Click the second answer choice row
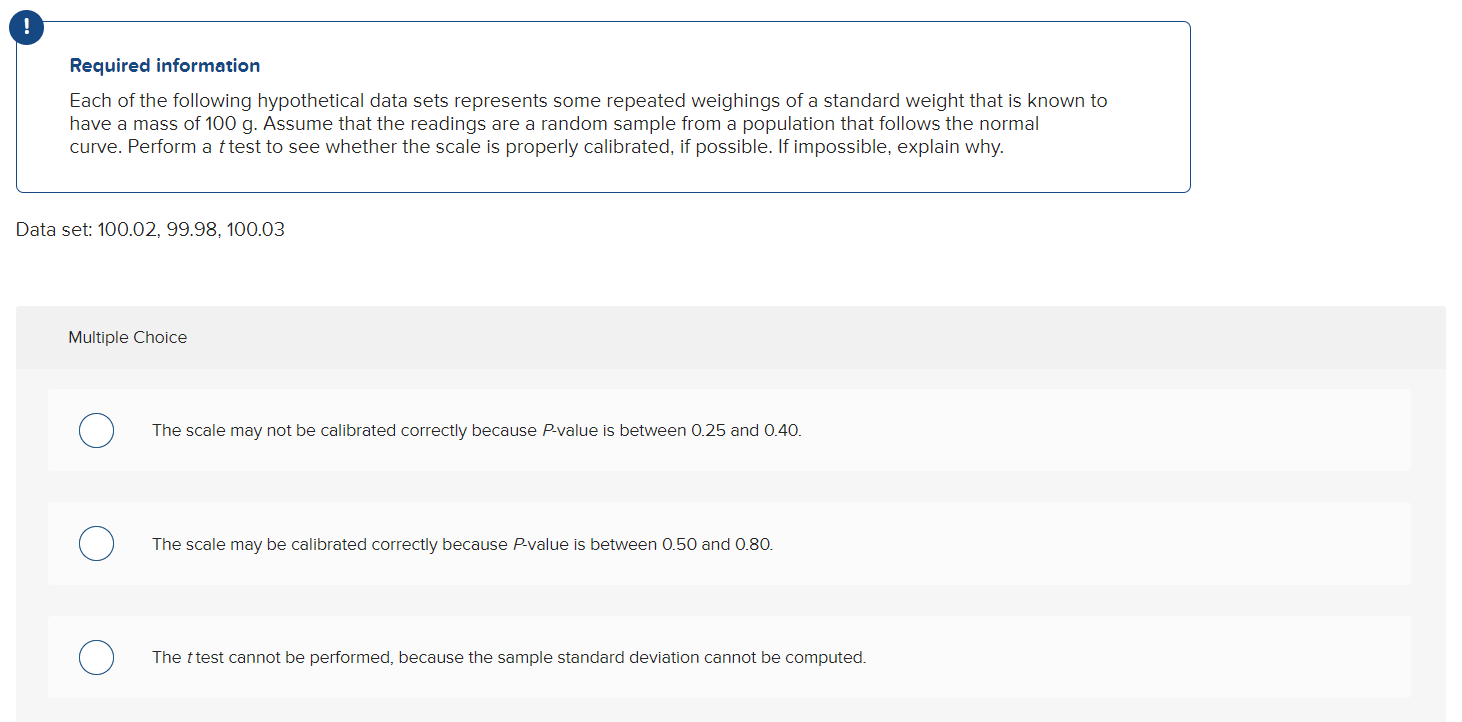Viewport: 1462px width, 722px height. click(728, 543)
